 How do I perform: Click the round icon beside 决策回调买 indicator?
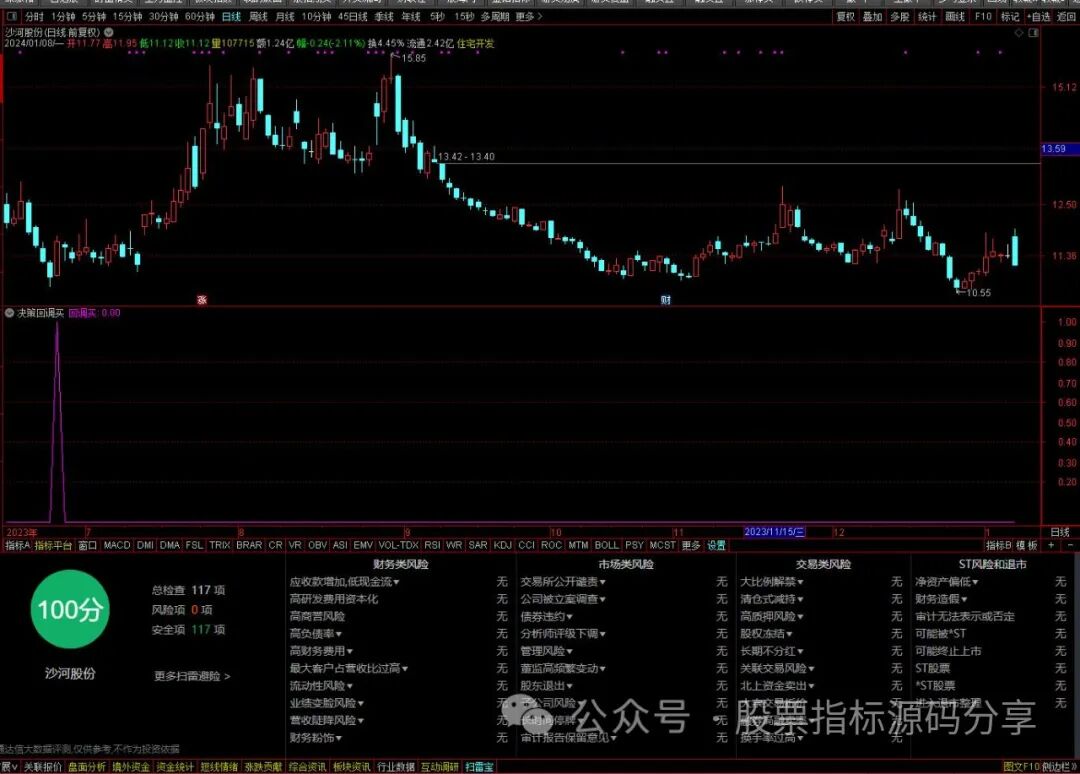[10, 313]
